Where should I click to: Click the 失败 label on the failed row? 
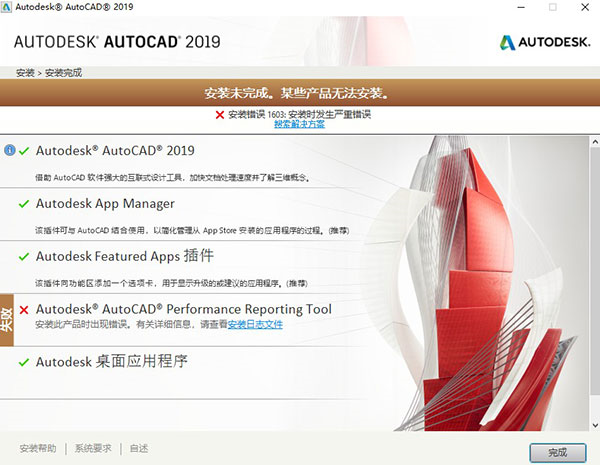click(x=7, y=320)
